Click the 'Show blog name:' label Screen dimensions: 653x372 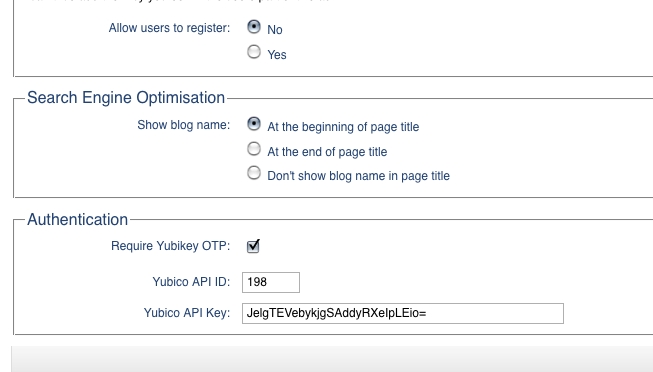coord(184,125)
